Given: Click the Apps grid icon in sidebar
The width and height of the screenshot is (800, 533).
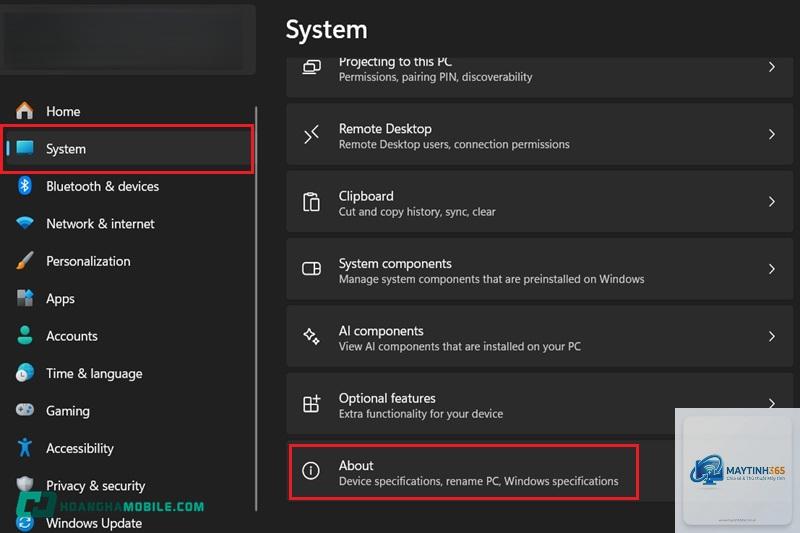Looking at the screenshot, I should pyautogui.click(x=24, y=298).
